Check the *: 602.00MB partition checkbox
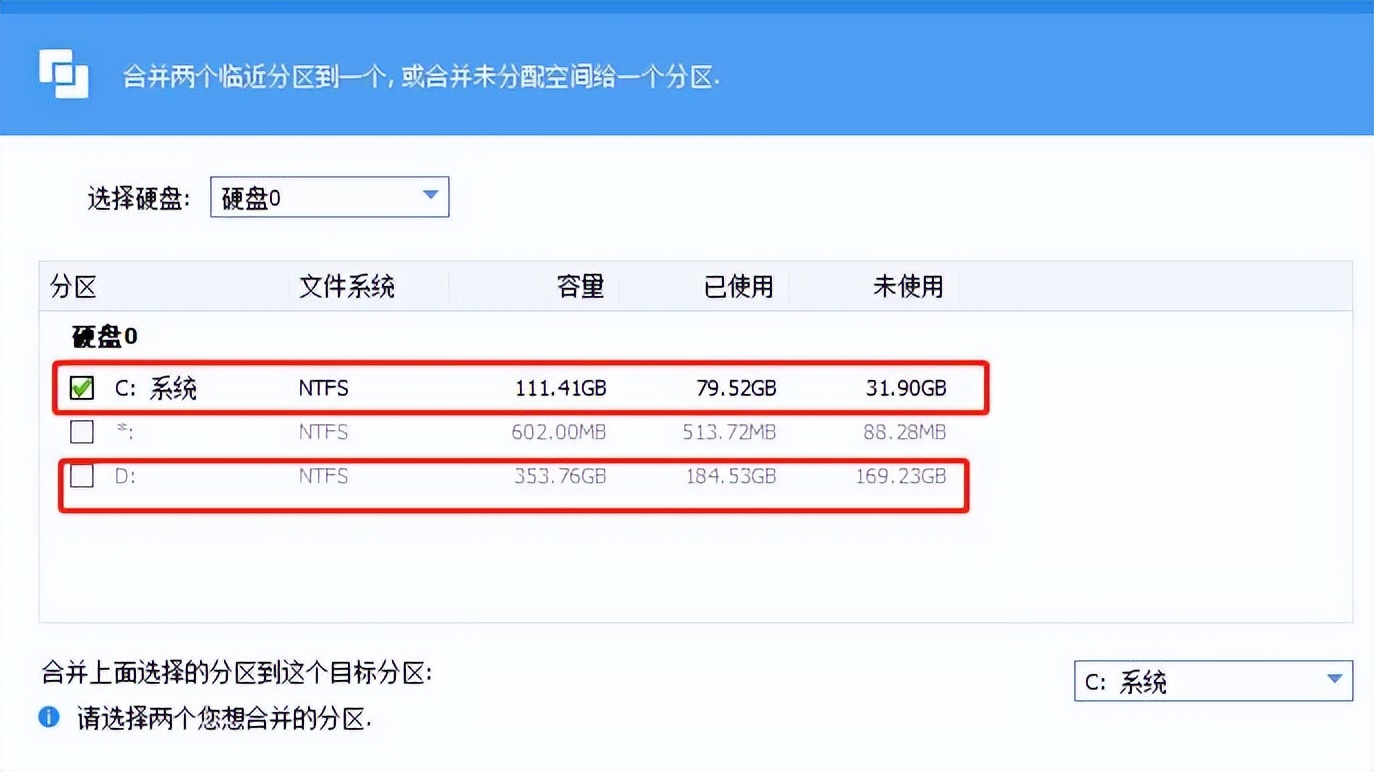This screenshot has height=772, width=1374. pos(82,433)
